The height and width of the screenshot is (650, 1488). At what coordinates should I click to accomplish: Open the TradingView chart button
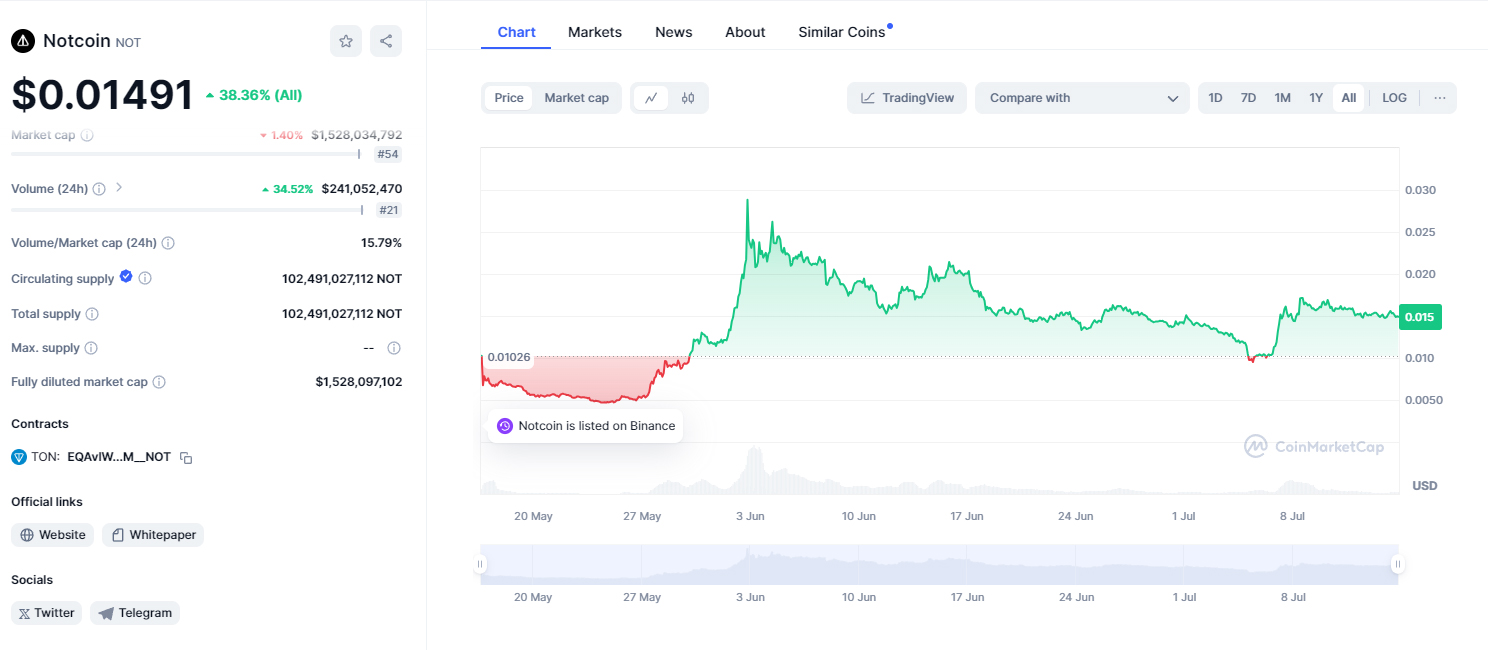[x=907, y=98]
